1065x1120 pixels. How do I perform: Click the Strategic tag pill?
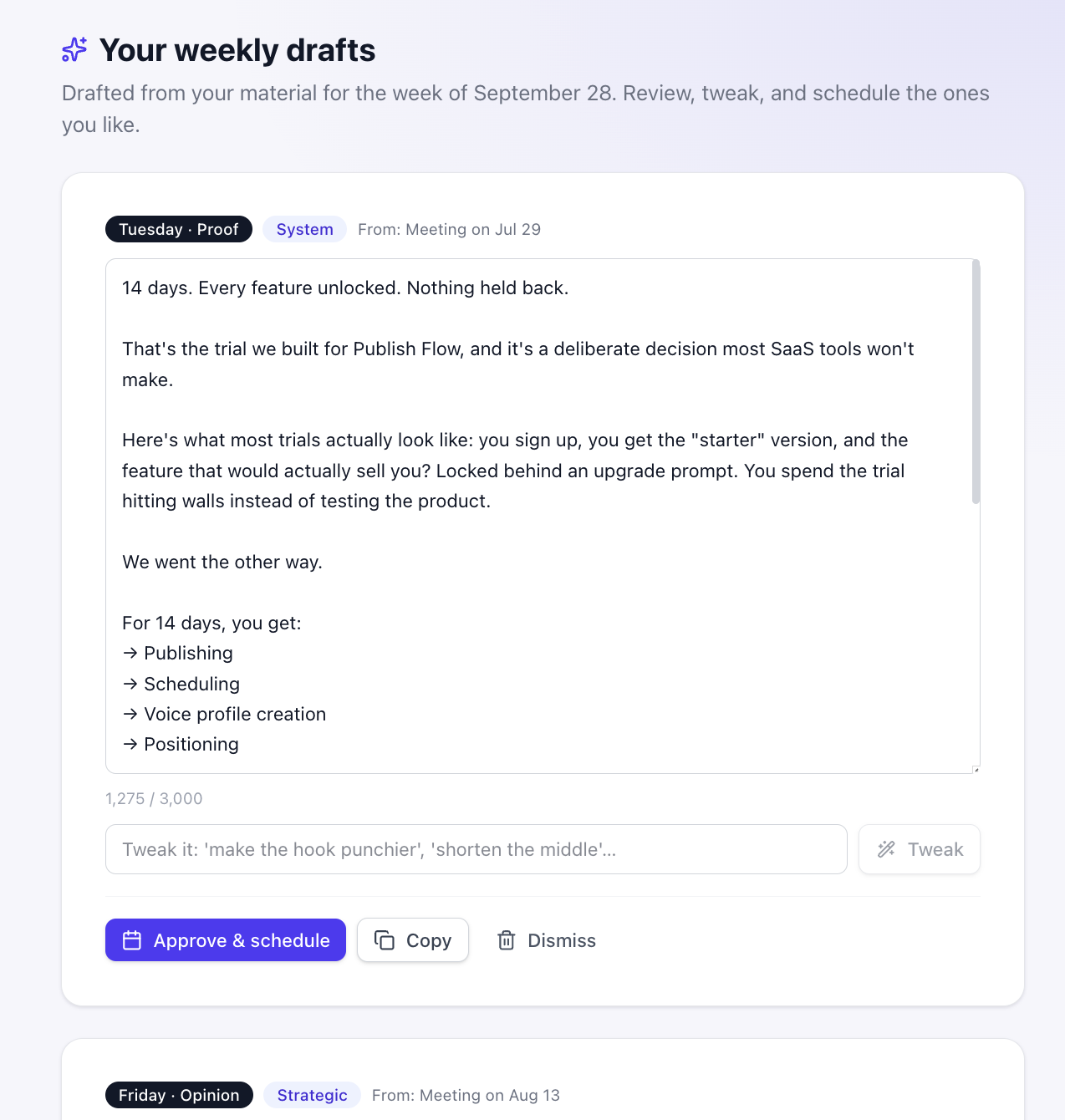[x=313, y=1095]
